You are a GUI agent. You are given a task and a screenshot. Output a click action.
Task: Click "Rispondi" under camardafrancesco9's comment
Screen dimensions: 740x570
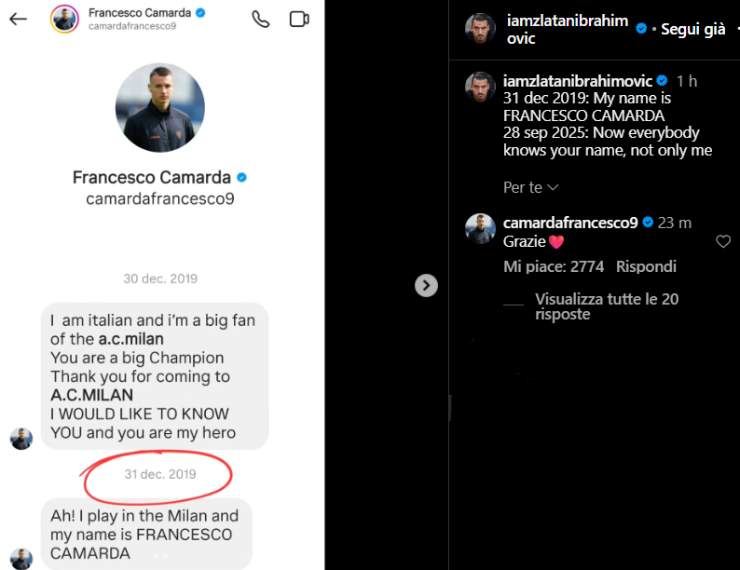(x=646, y=267)
